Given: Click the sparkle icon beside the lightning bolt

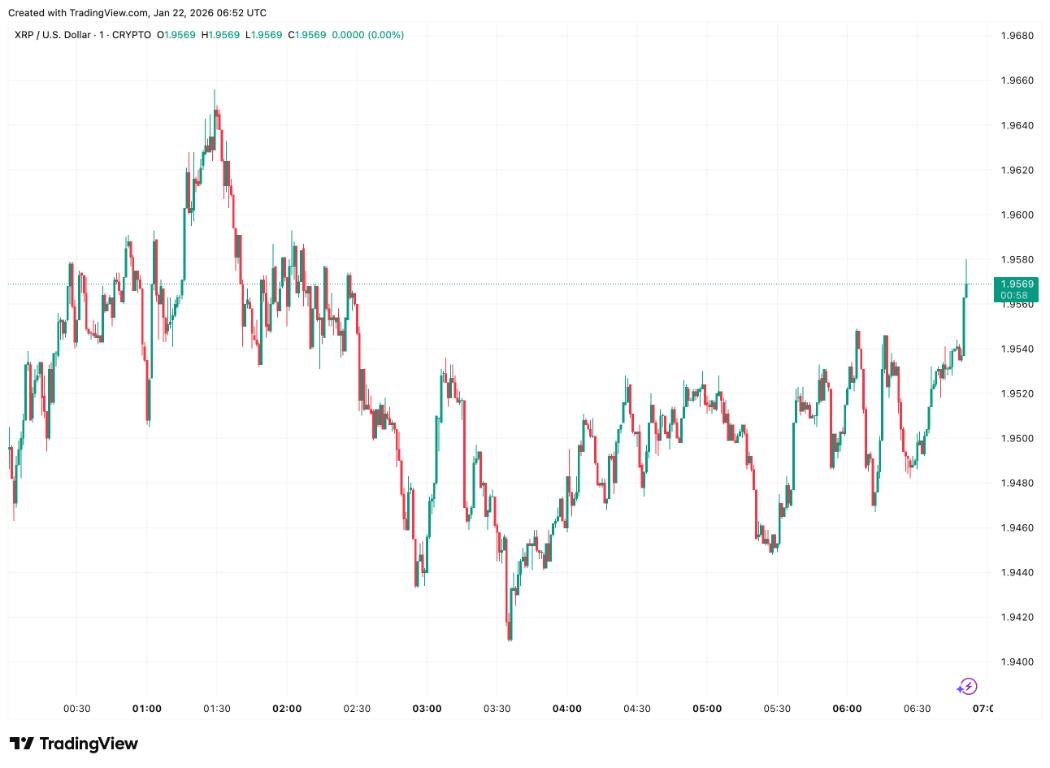Looking at the screenshot, I should tap(959, 689).
